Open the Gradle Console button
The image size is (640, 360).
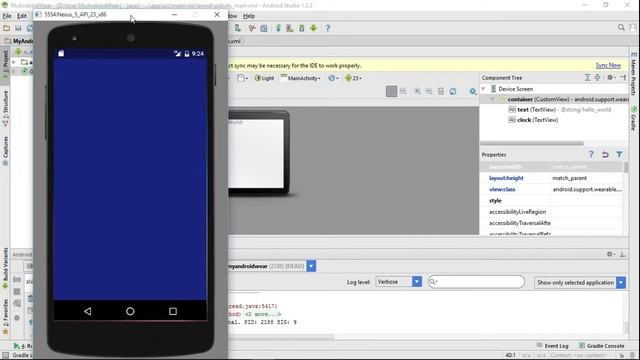[602, 346]
